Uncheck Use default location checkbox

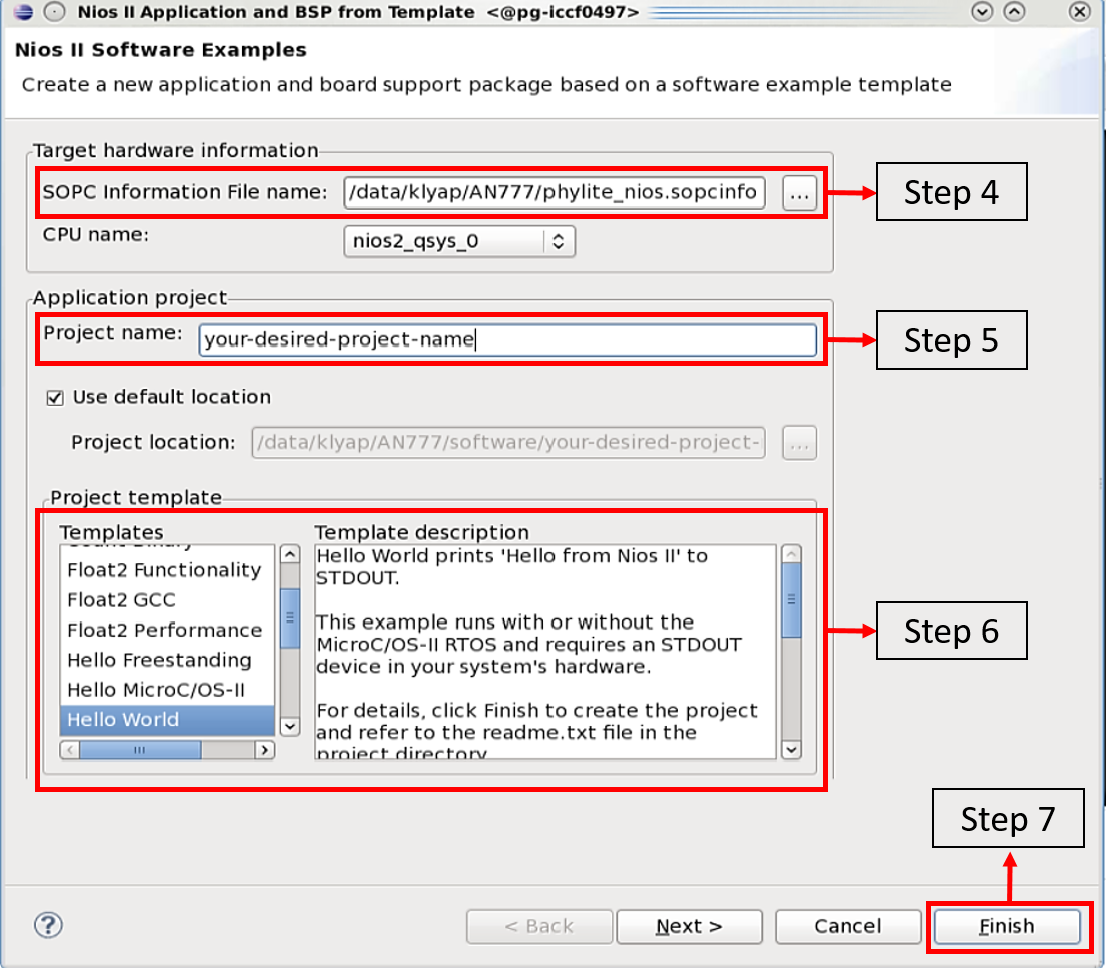(x=55, y=398)
